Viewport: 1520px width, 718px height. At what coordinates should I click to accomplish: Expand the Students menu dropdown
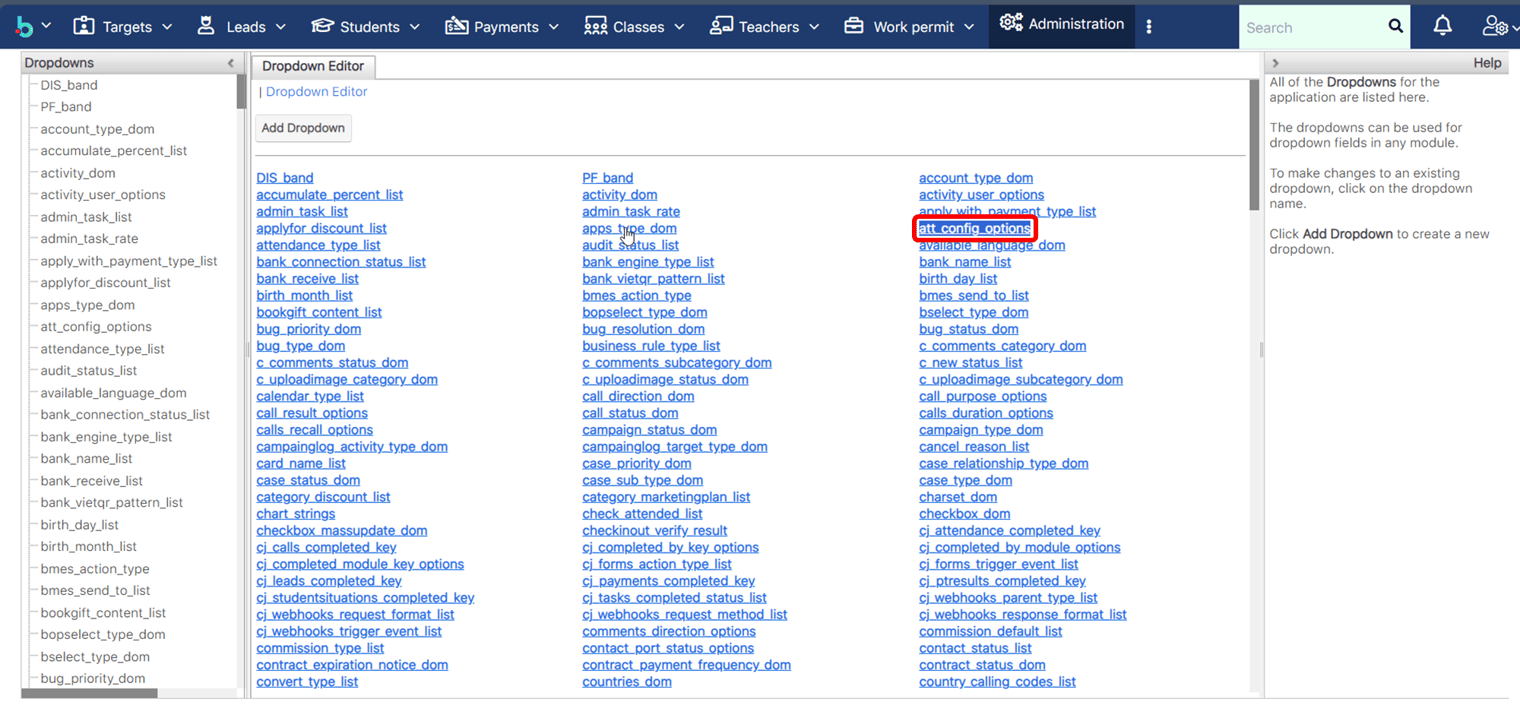(414, 27)
